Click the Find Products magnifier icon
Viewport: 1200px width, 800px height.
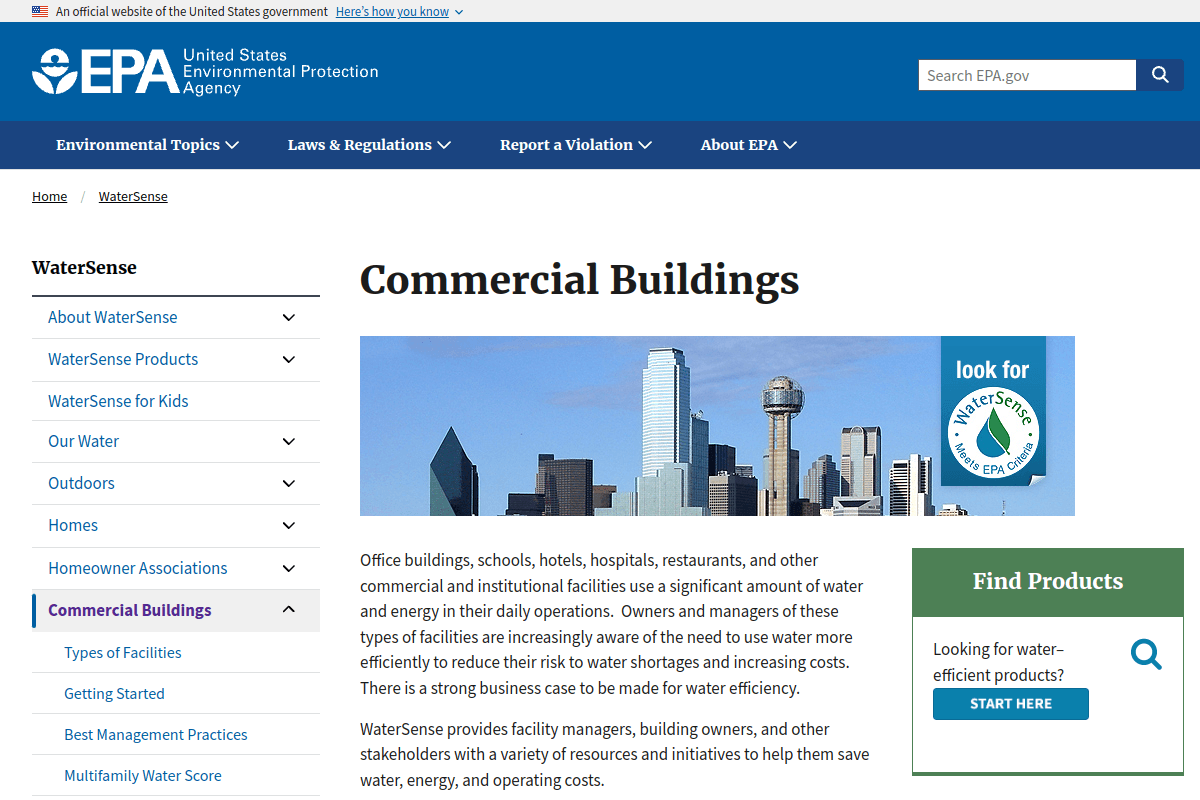tap(1146, 655)
